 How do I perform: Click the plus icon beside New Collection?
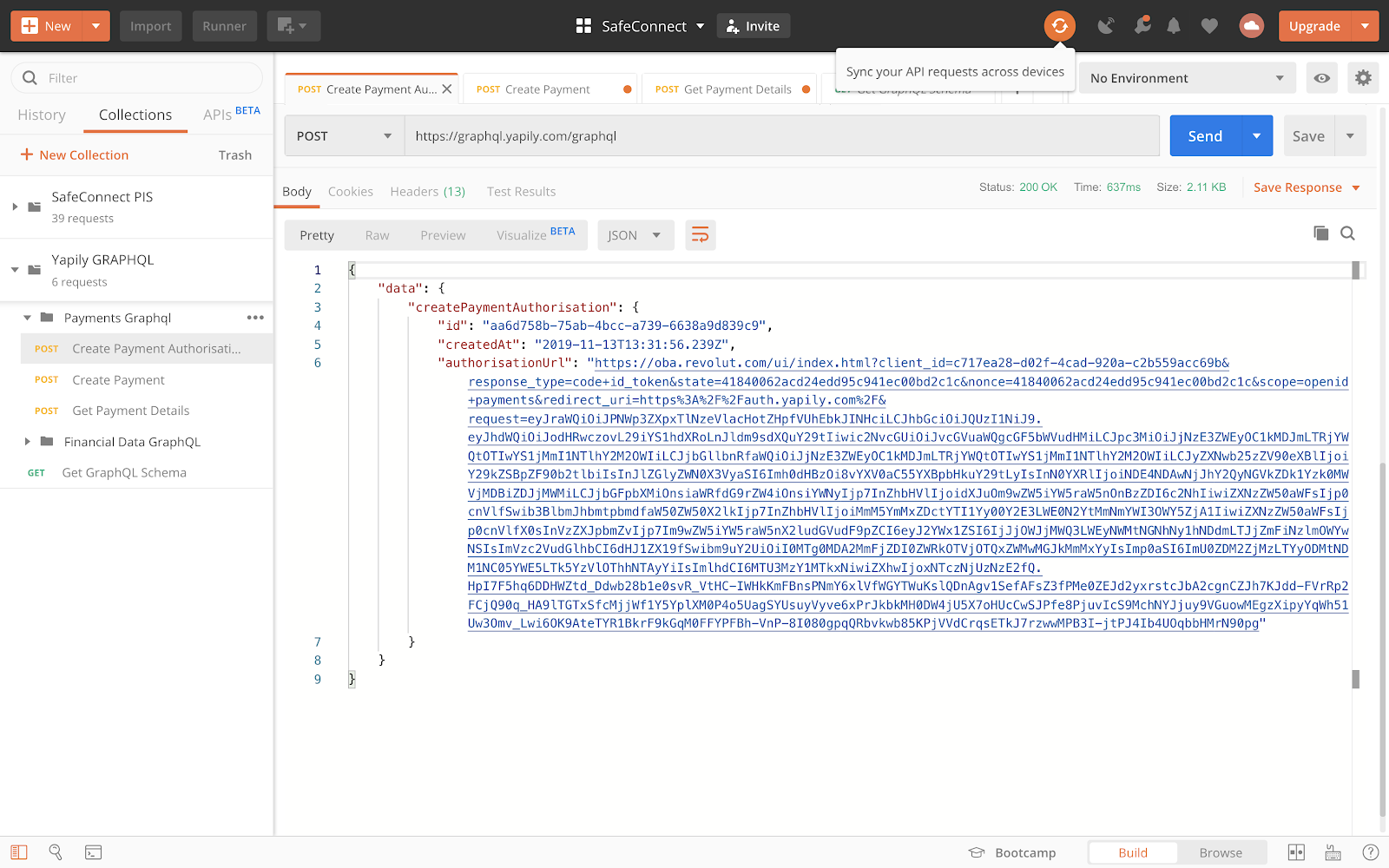[x=27, y=155]
